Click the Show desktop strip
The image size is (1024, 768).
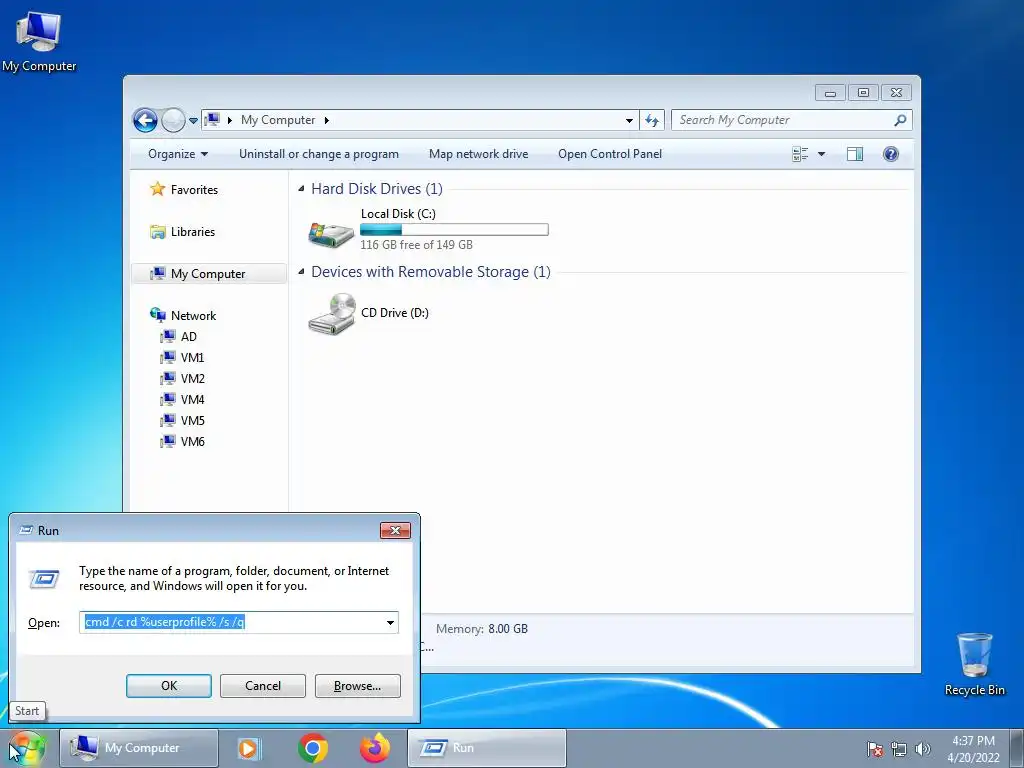tap(1017, 748)
